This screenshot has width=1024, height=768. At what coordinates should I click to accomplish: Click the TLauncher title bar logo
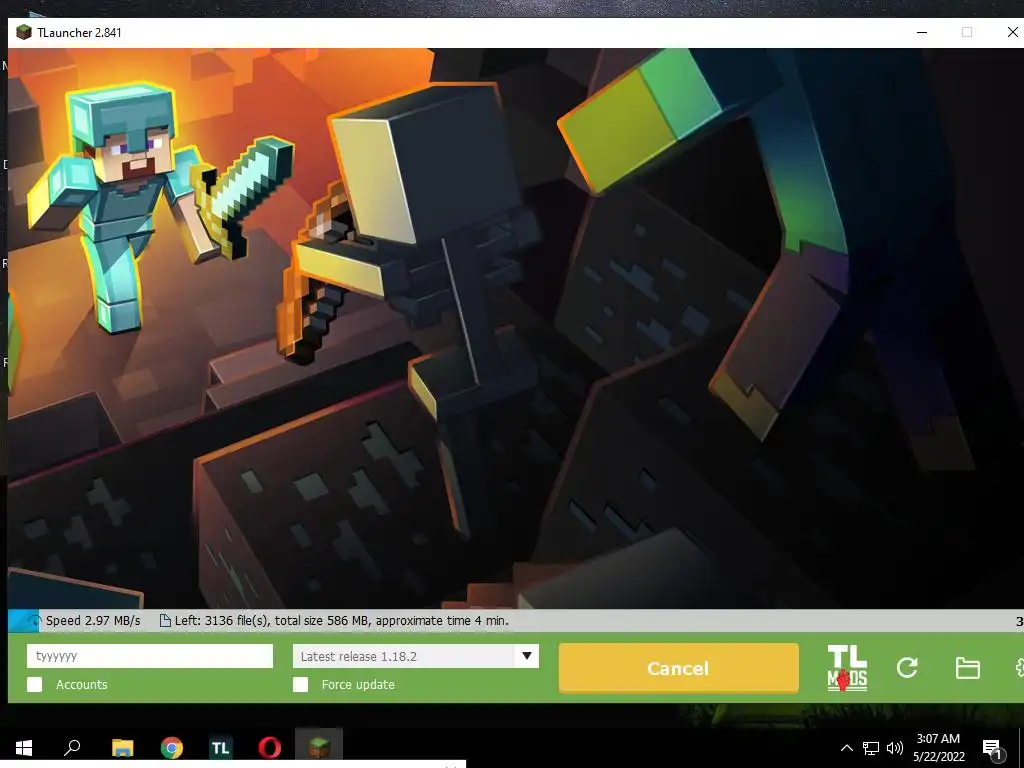click(24, 32)
